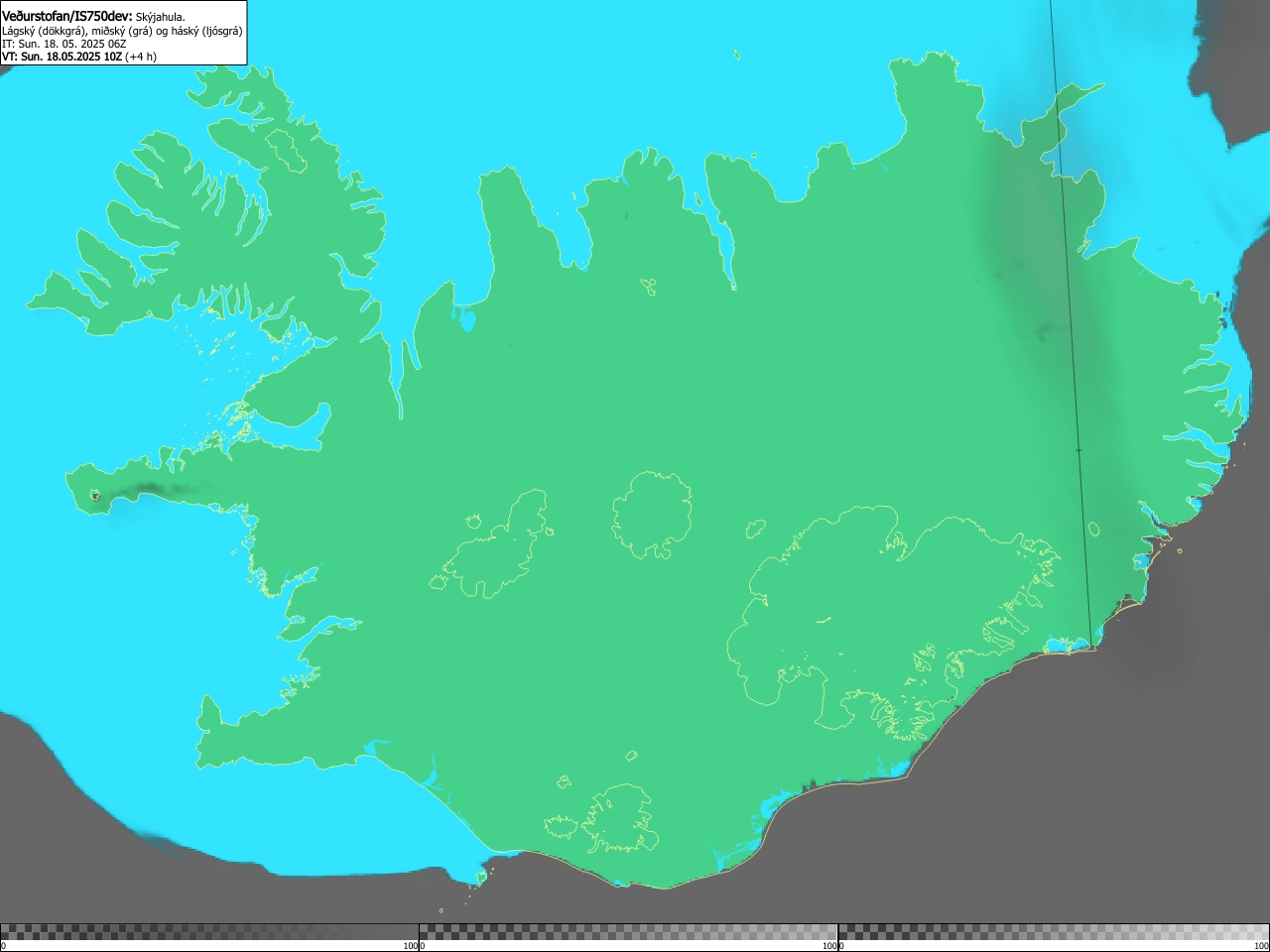
Task: Click the "(+4 h)" forecast offset text
Action: pos(141,57)
